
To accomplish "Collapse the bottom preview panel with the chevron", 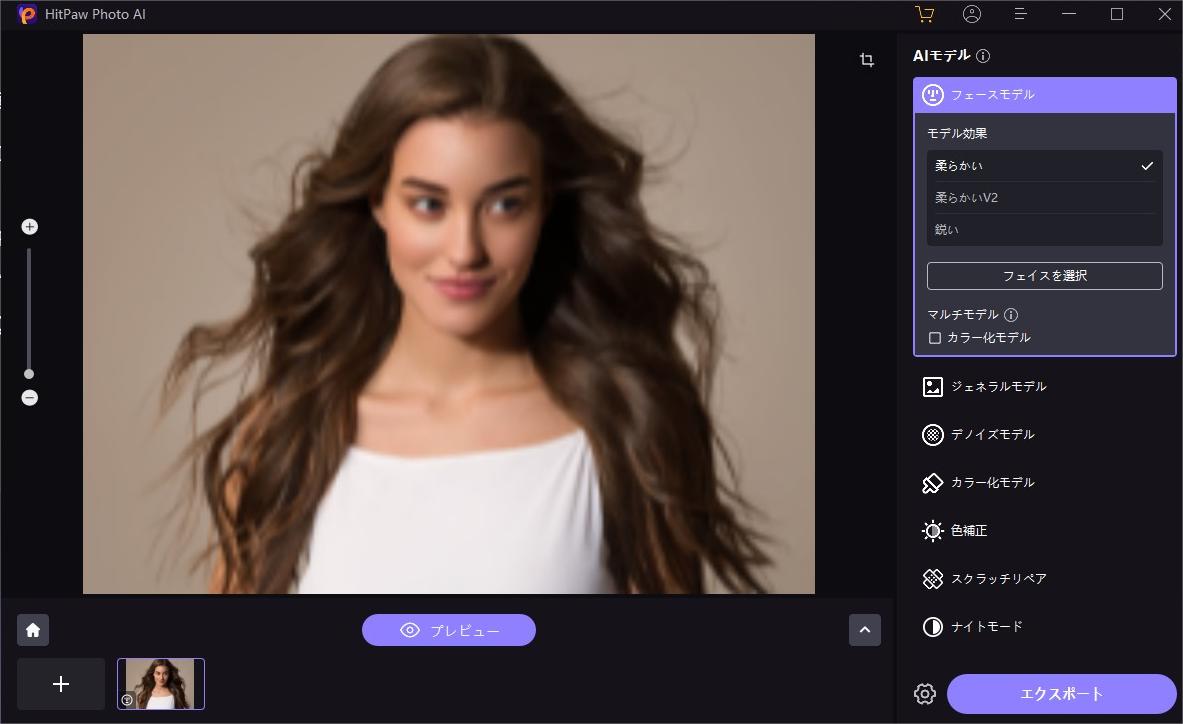I will [x=865, y=630].
